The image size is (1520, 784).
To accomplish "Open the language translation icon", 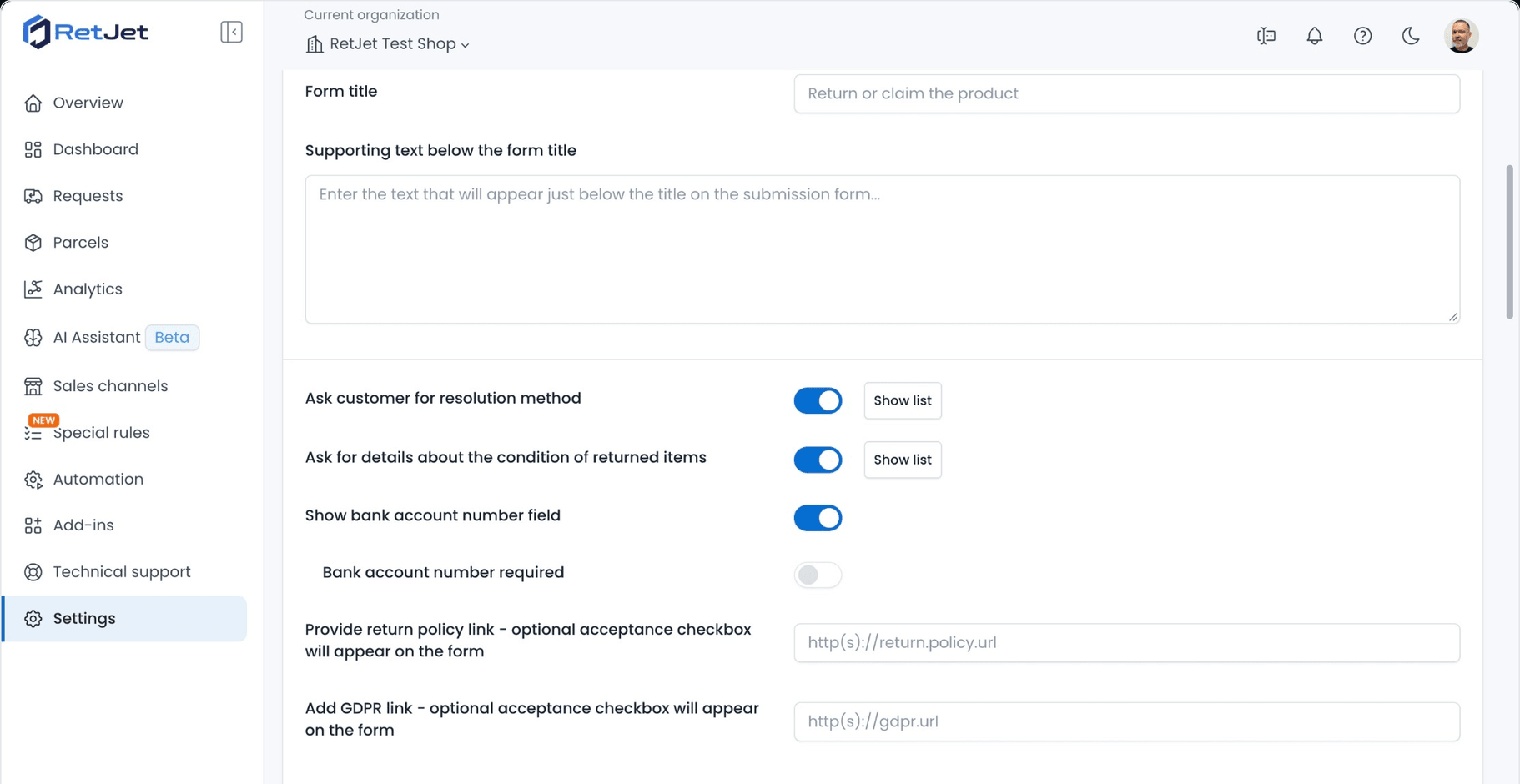I will pos(1266,36).
